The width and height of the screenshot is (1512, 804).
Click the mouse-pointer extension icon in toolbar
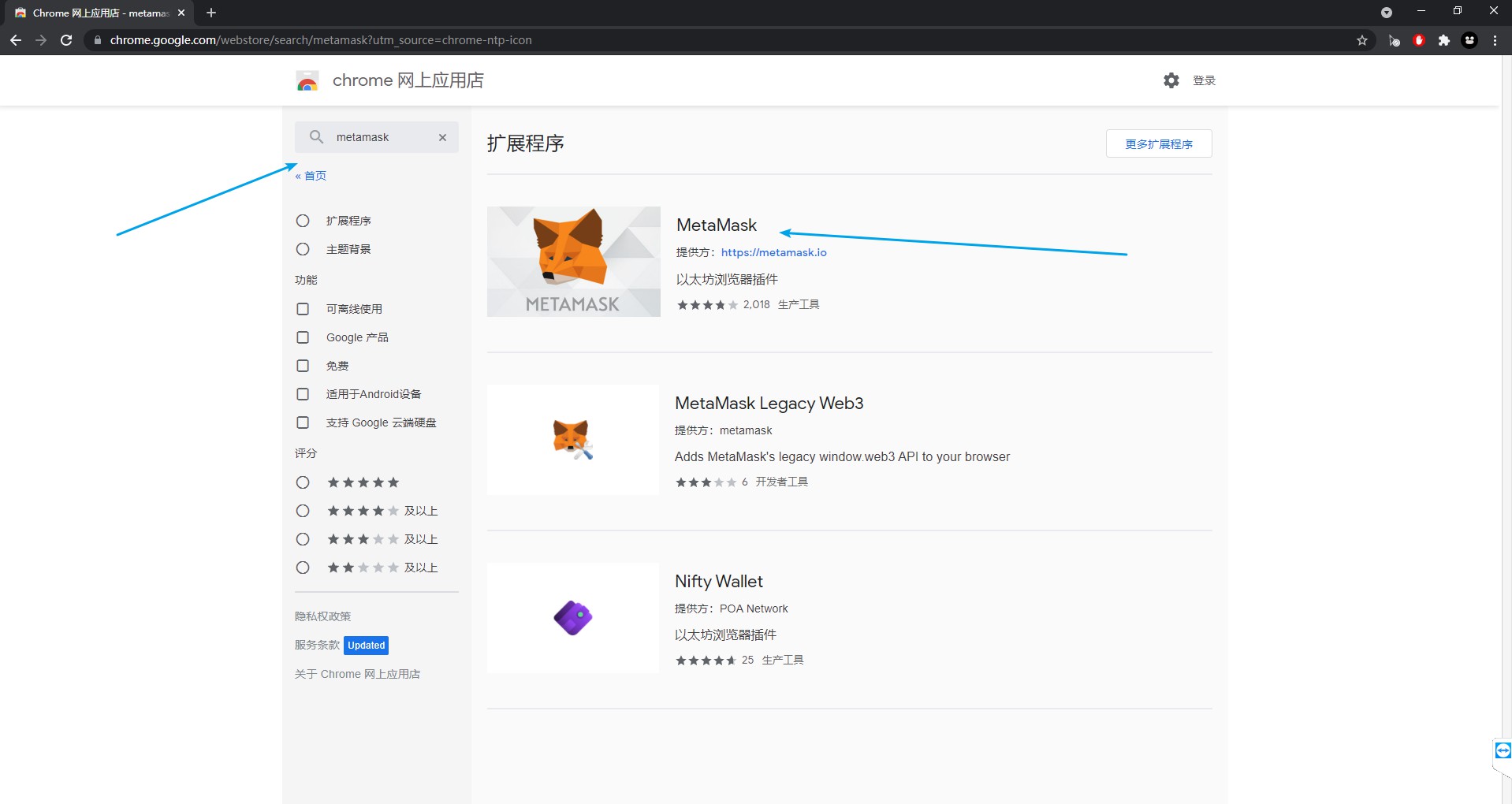(1394, 40)
